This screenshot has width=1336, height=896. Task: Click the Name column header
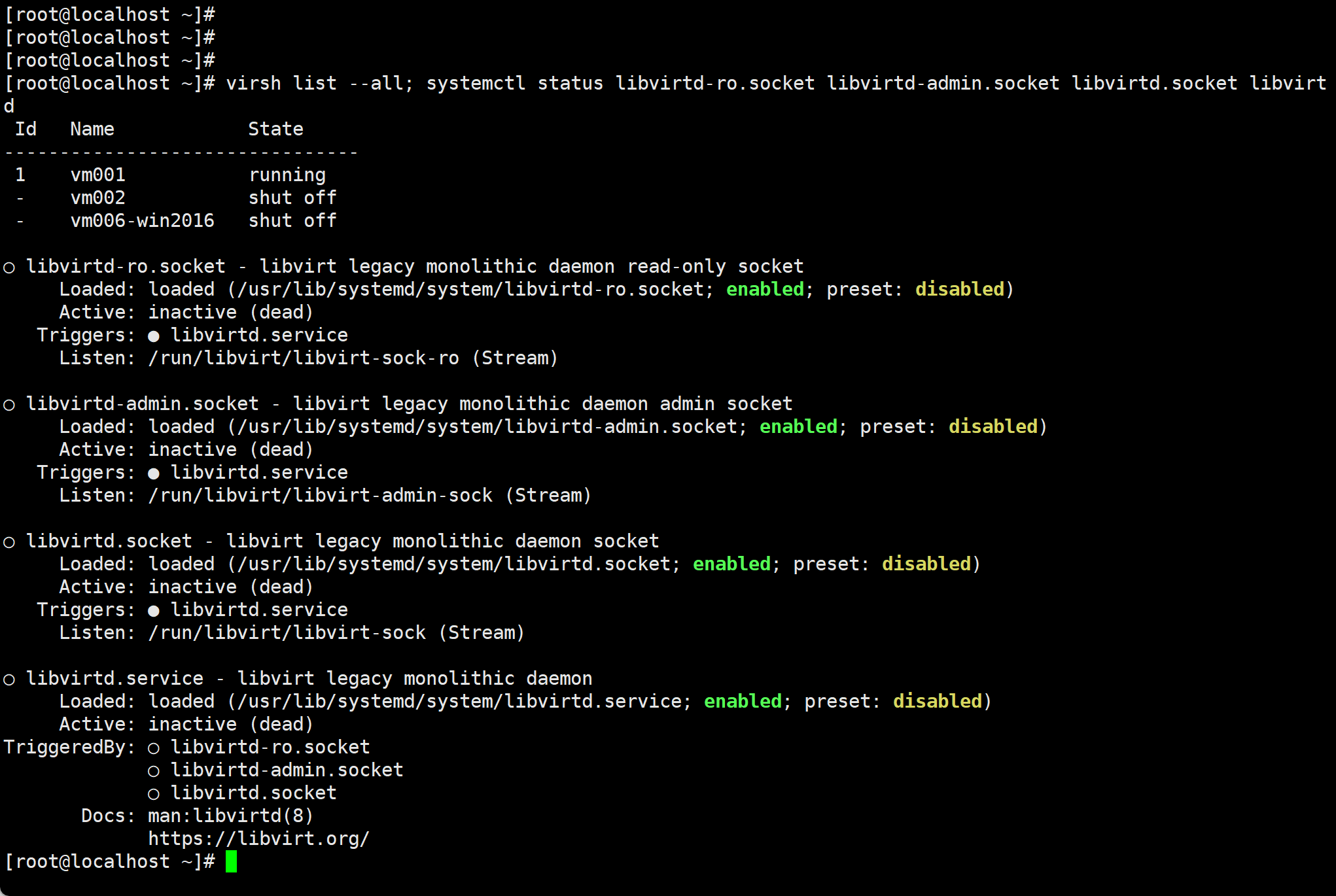point(92,129)
